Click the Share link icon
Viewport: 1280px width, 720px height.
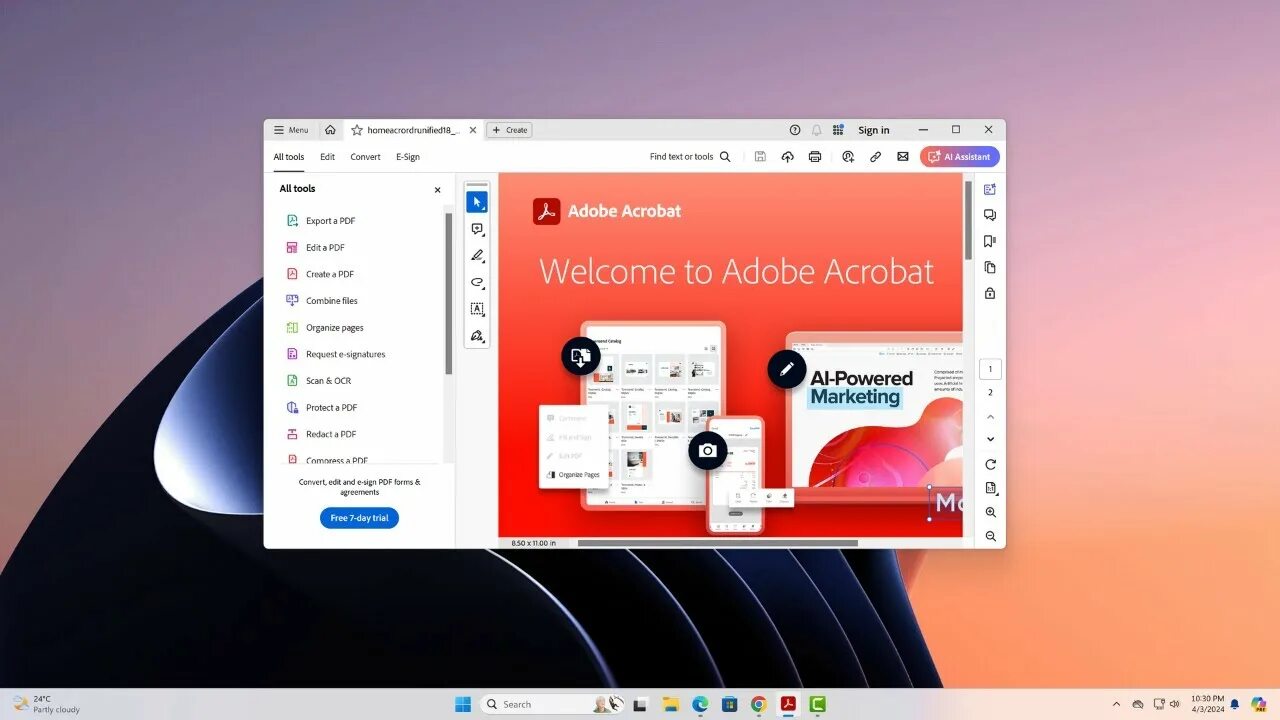[875, 157]
